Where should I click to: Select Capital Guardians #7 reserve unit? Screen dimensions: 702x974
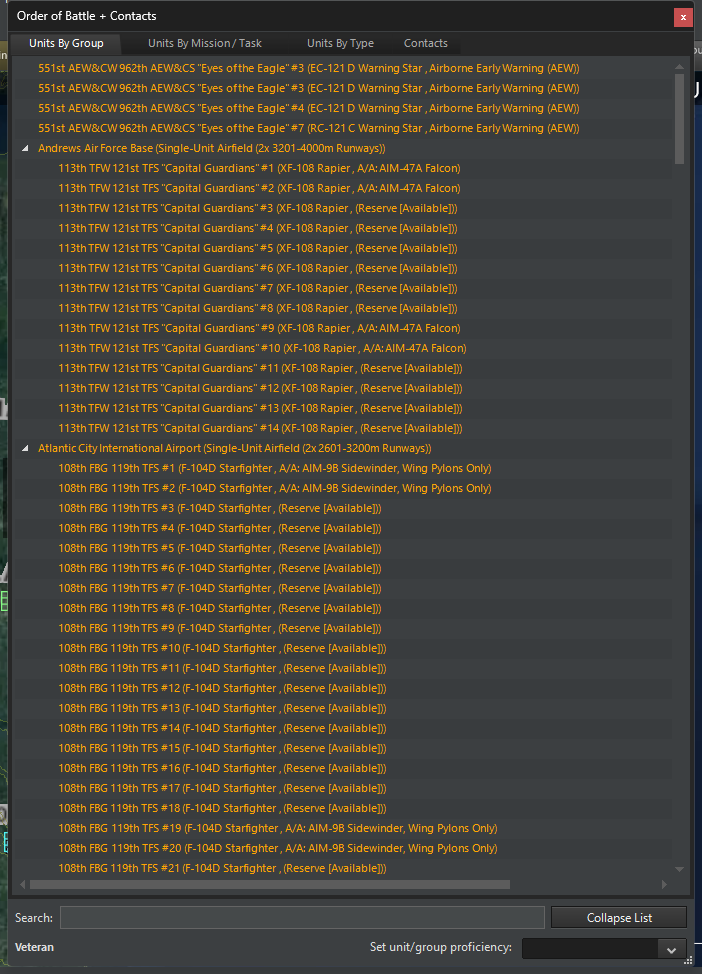tap(258, 288)
